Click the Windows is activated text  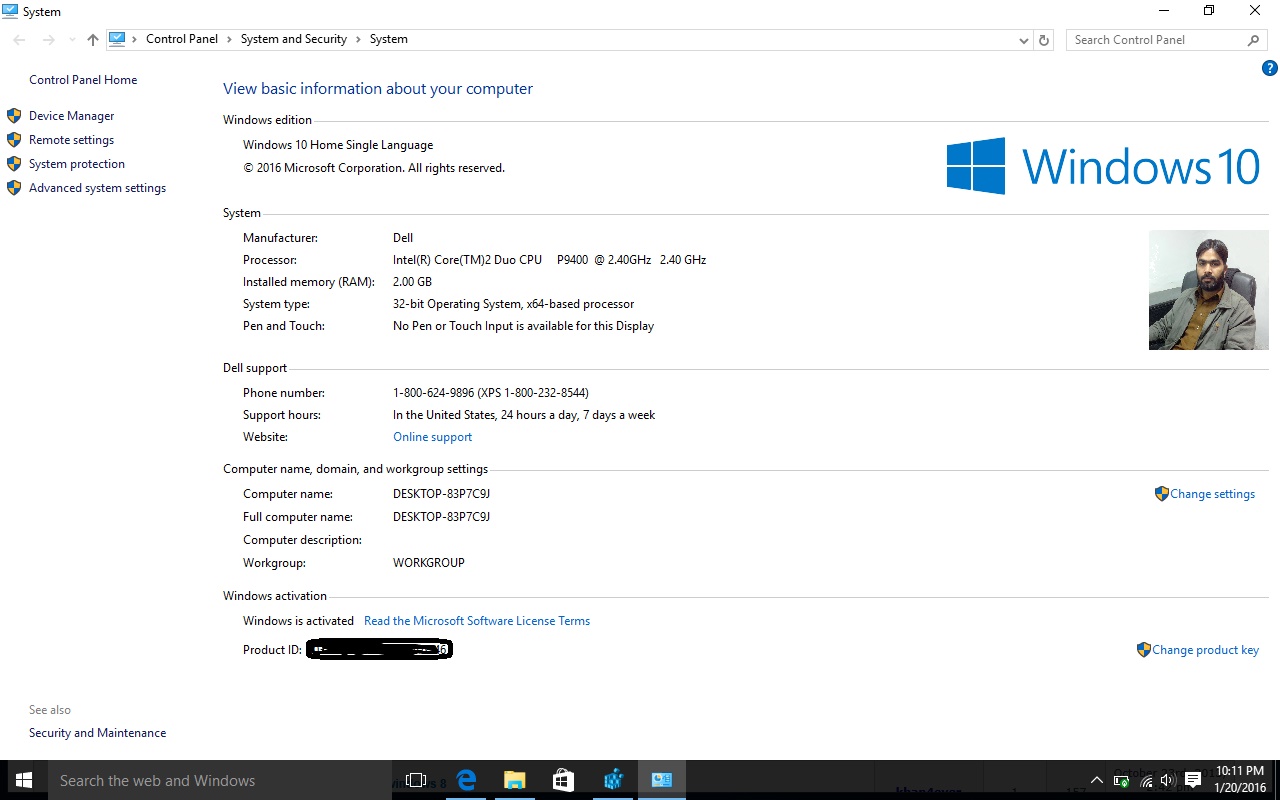(298, 621)
